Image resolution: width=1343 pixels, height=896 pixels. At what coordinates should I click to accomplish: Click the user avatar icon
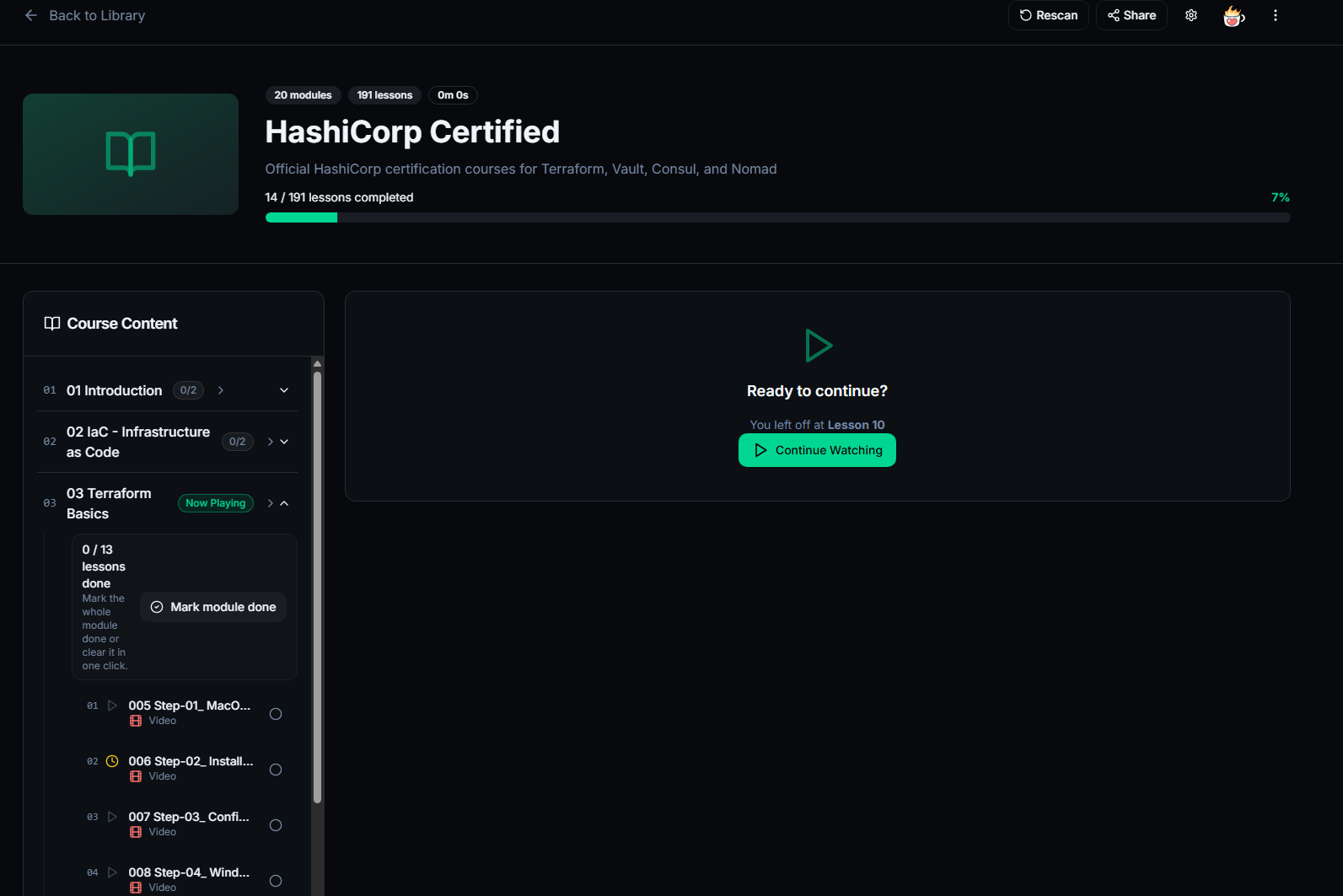pos(1233,15)
